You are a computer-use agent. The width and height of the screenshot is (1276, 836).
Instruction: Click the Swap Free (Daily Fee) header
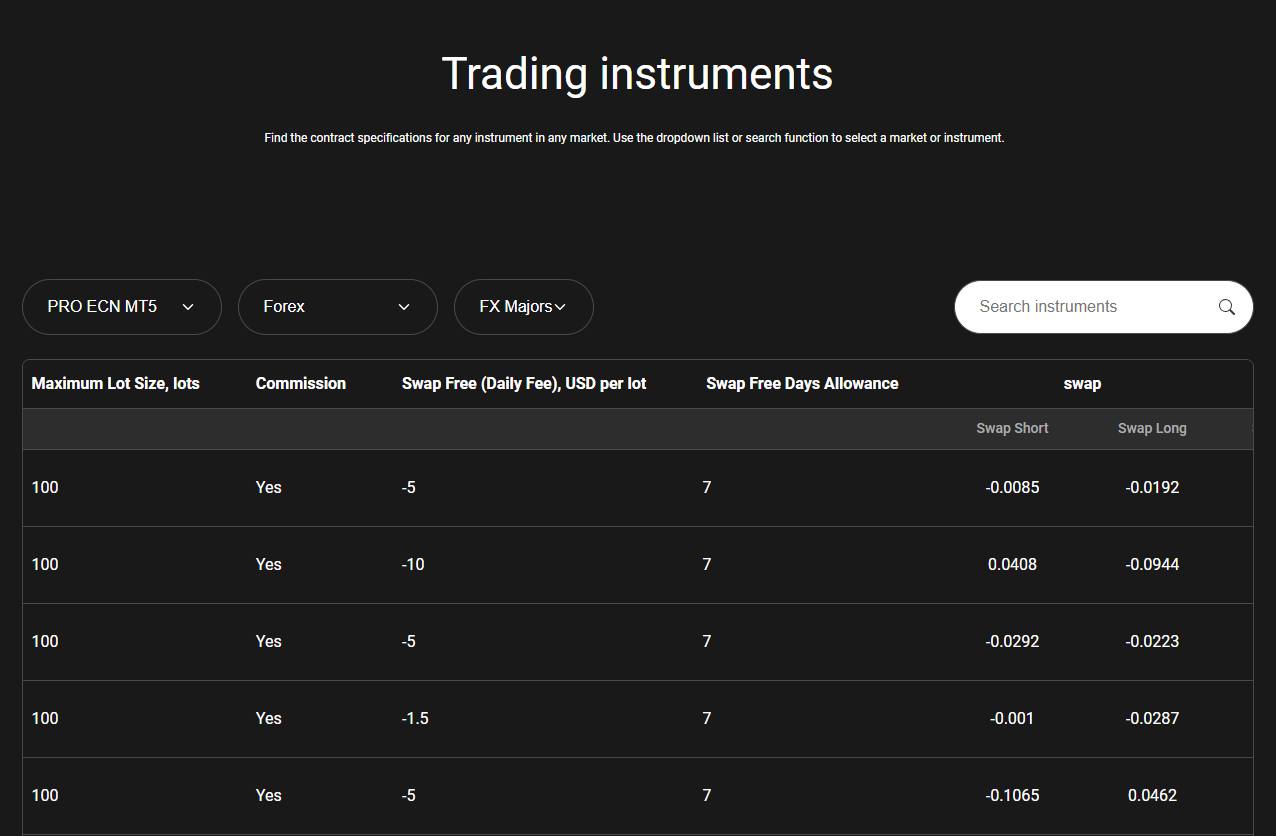pos(524,383)
